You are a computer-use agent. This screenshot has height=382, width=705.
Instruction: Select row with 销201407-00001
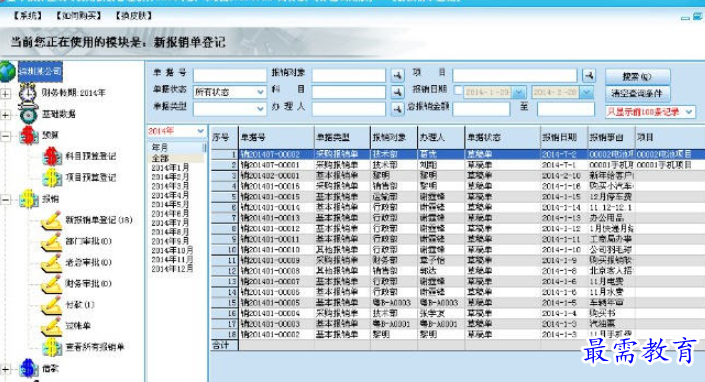click(x=458, y=165)
